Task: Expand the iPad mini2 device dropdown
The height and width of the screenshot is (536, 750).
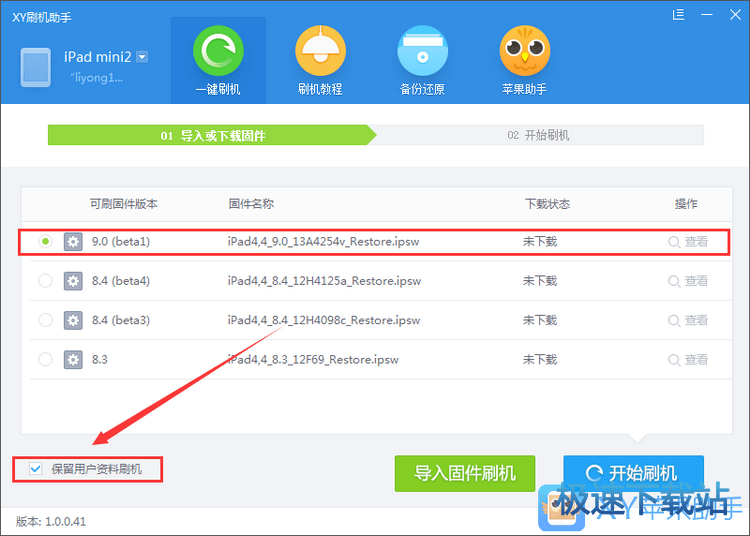Action: point(142,57)
